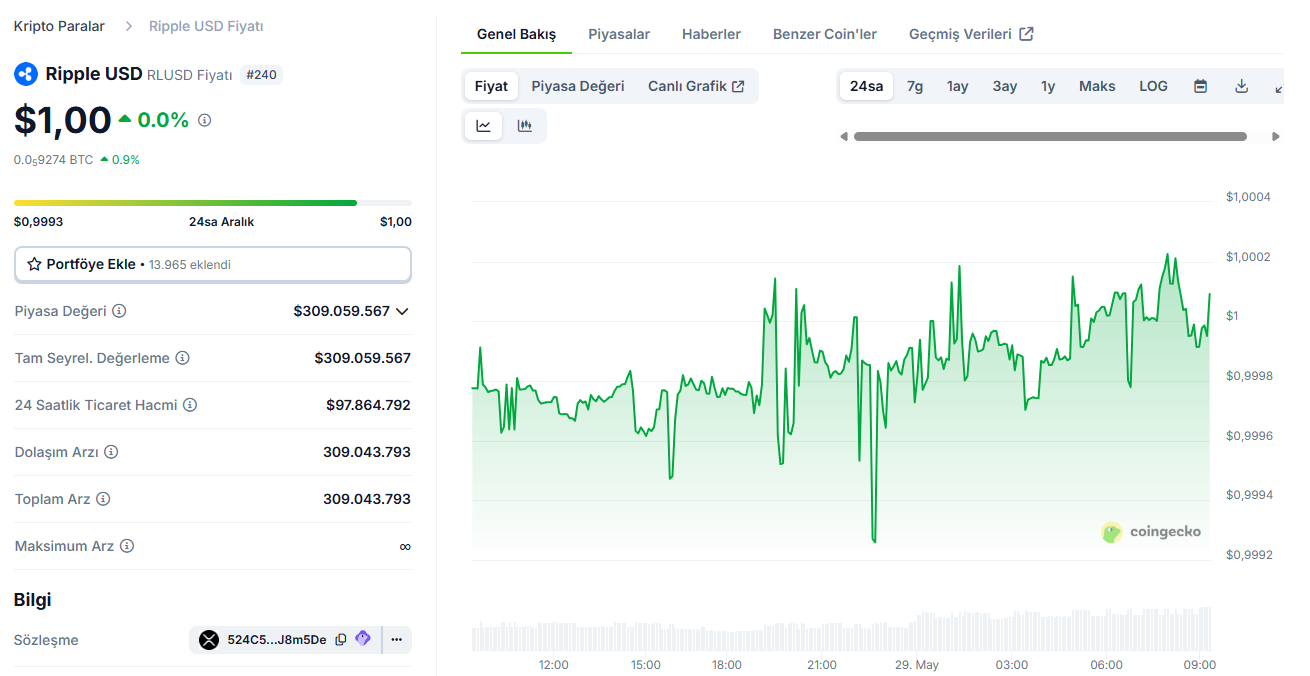Show info for 24 Saatlik Ticaret Hacmi
Image resolution: width=1310 pixels, height=676 pixels.
[190, 405]
